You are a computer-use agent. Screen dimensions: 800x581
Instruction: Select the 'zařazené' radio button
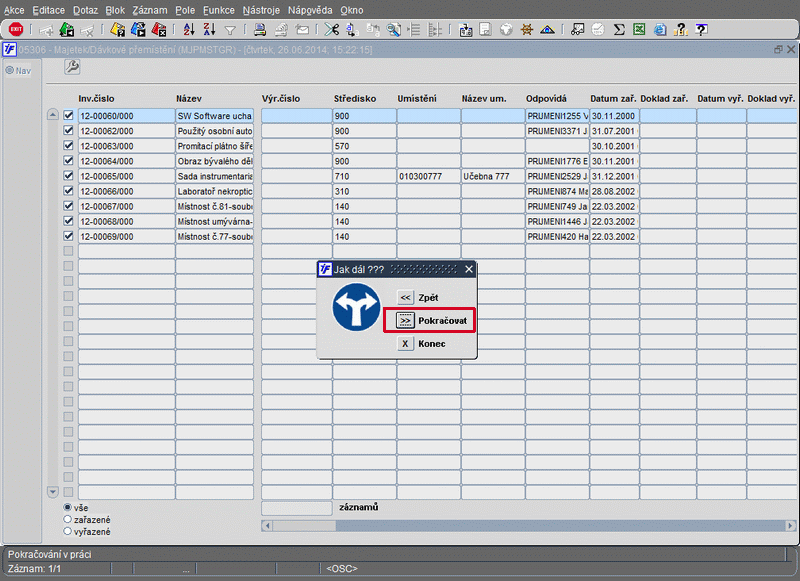(x=67, y=519)
